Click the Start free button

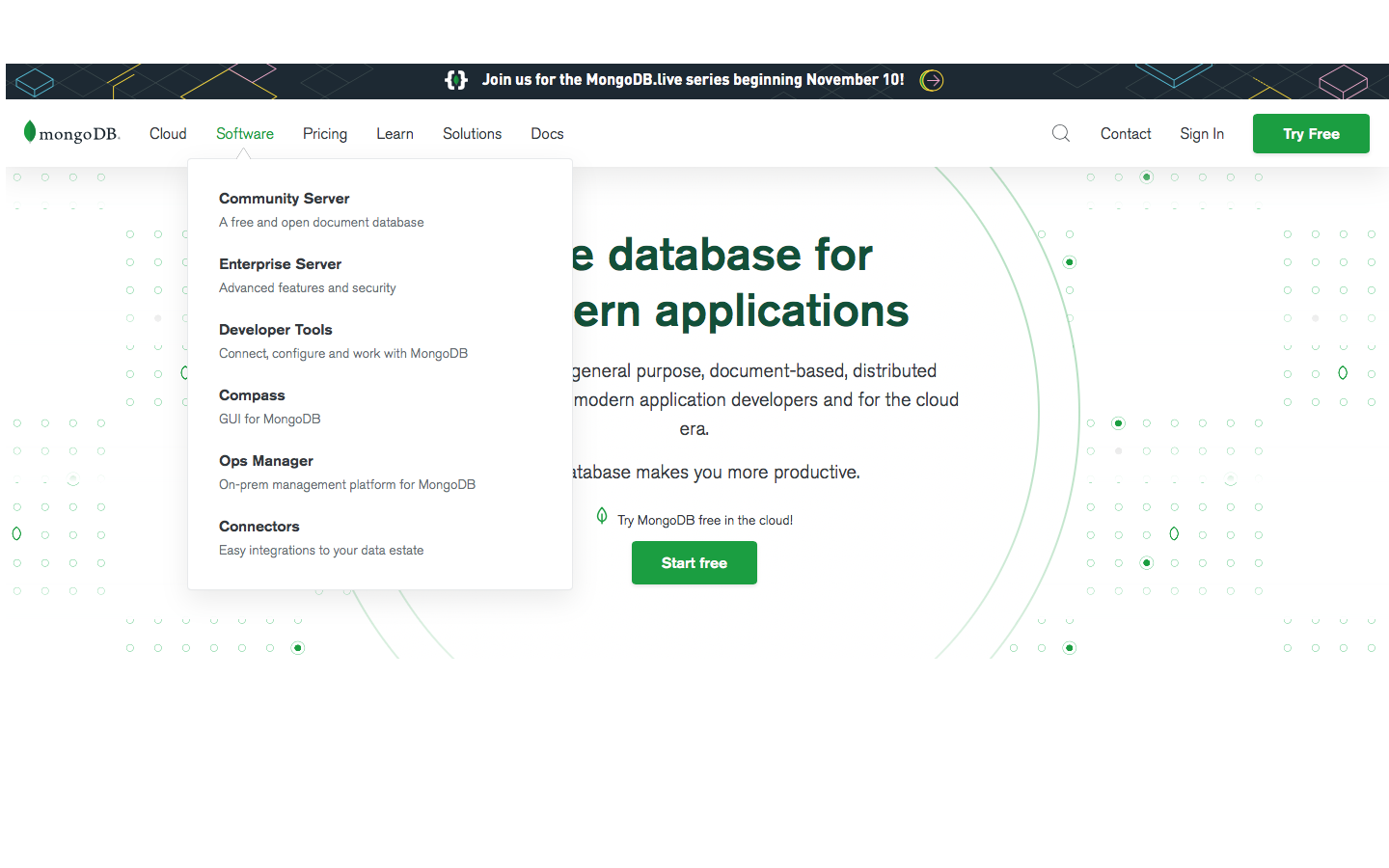694,563
